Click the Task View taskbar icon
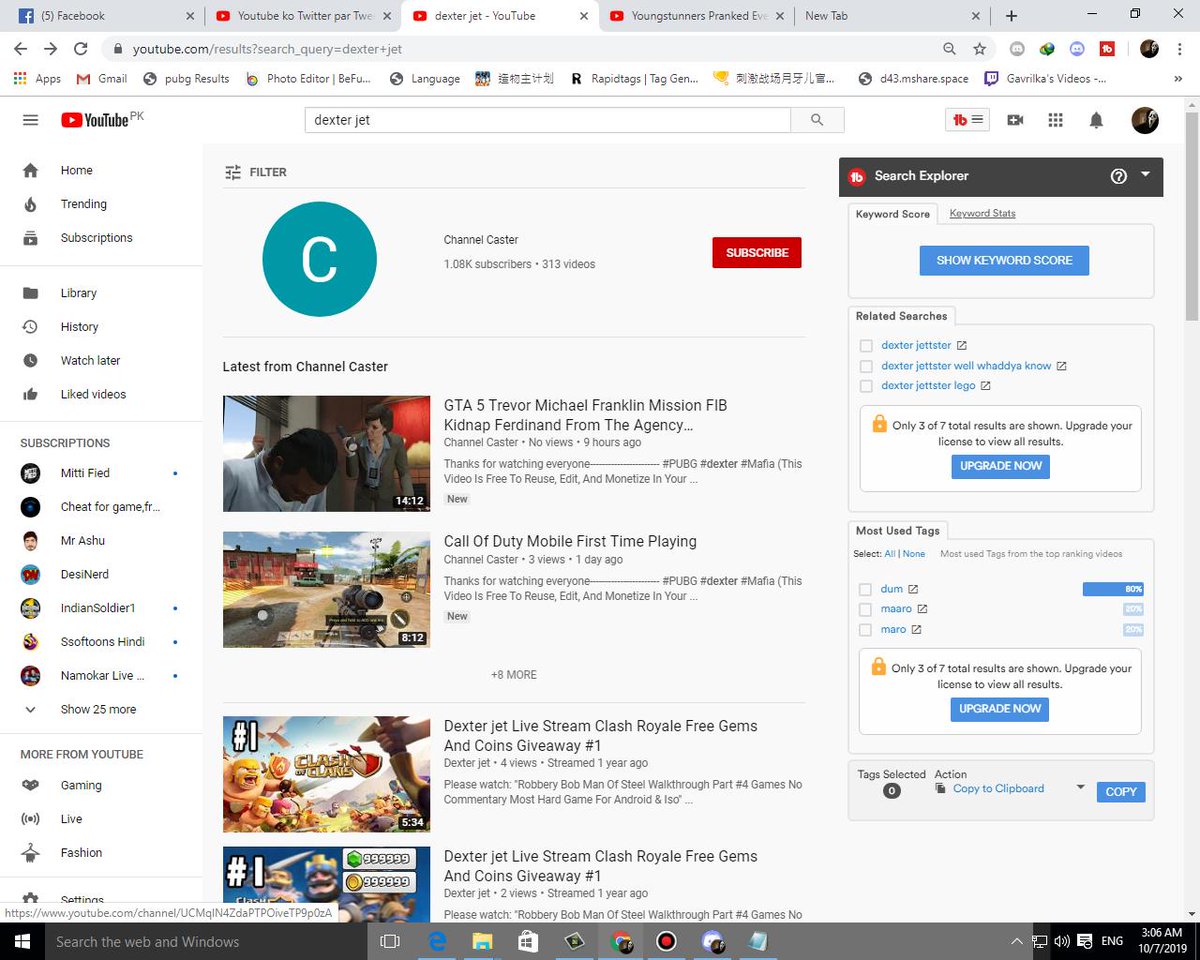 pos(390,942)
